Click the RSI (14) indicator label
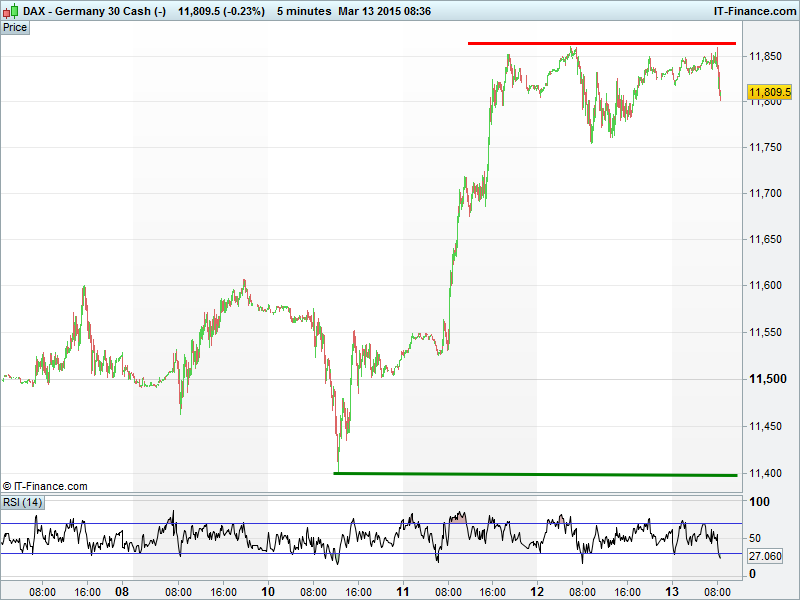The image size is (800, 600). pyautogui.click(x=21, y=502)
